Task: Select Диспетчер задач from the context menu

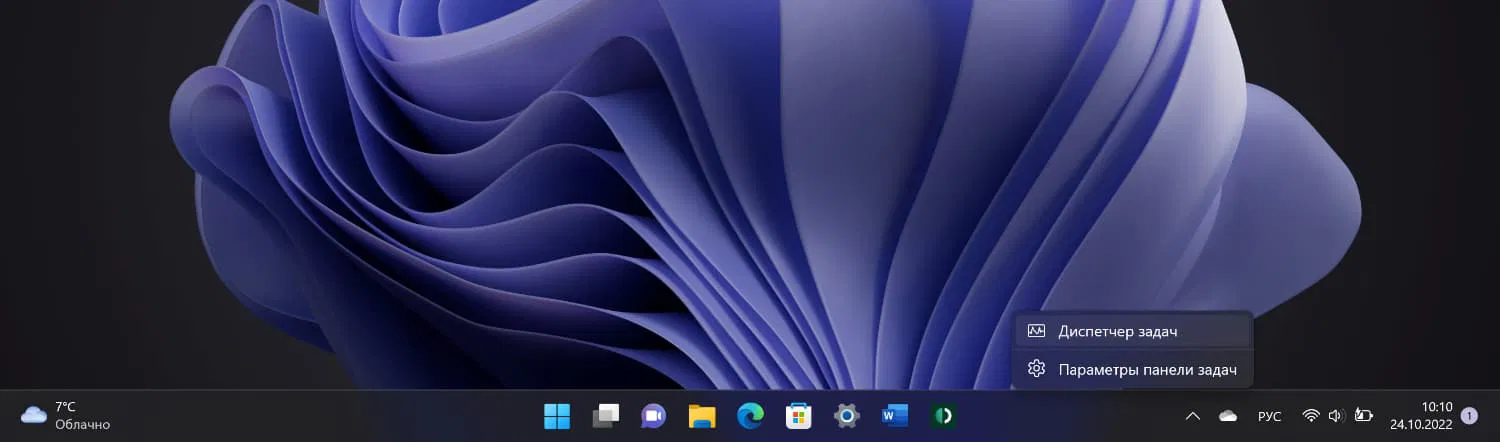Action: pyautogui.click(x=1132, y=331)
